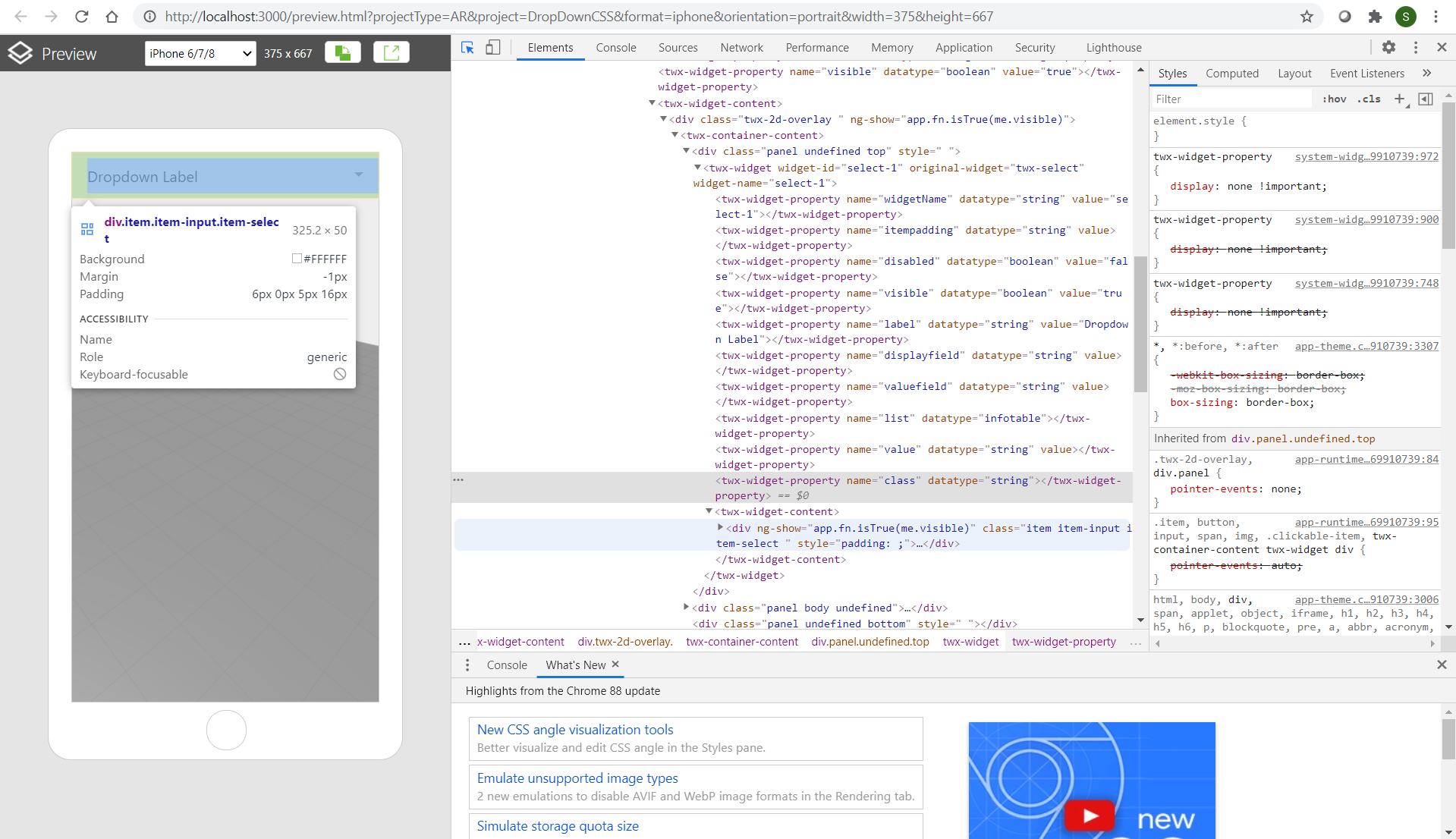This screenshot has width=1456, height=839.
Task: Open New CSS angle visualization tools link
Action: [575, 730]
